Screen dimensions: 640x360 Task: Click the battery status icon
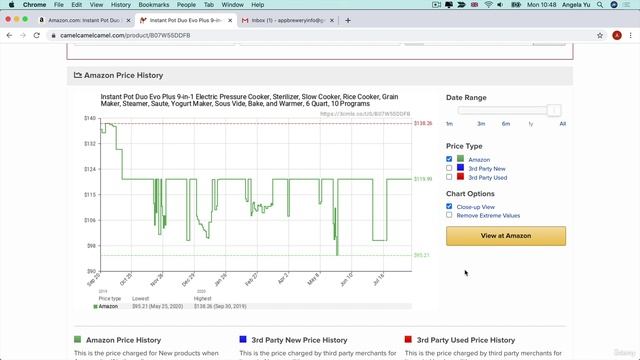coord(516,5)
